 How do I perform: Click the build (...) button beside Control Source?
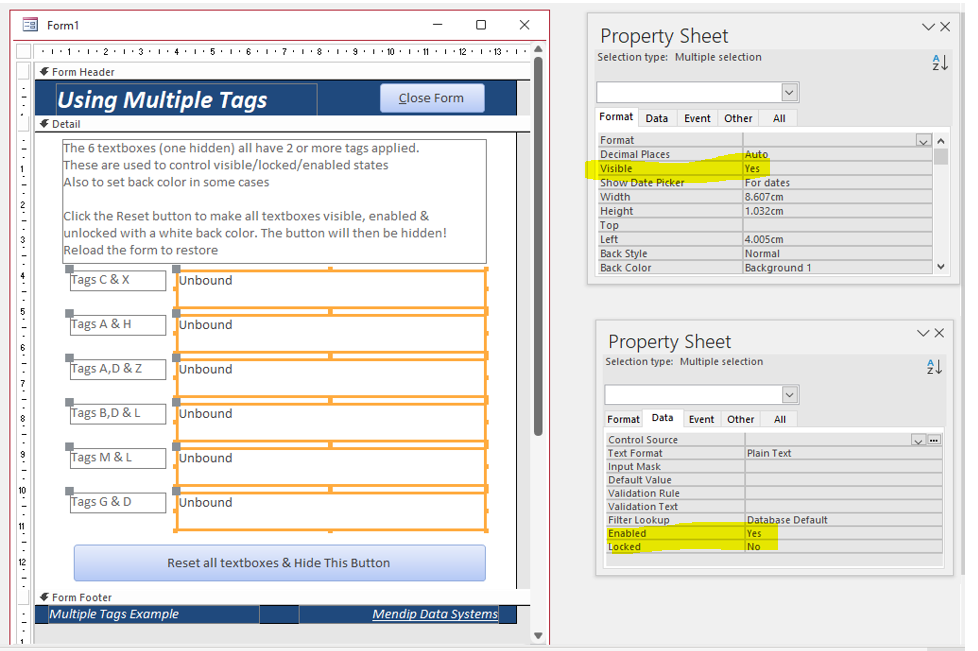pyautogui.click(x=934, y=440)
